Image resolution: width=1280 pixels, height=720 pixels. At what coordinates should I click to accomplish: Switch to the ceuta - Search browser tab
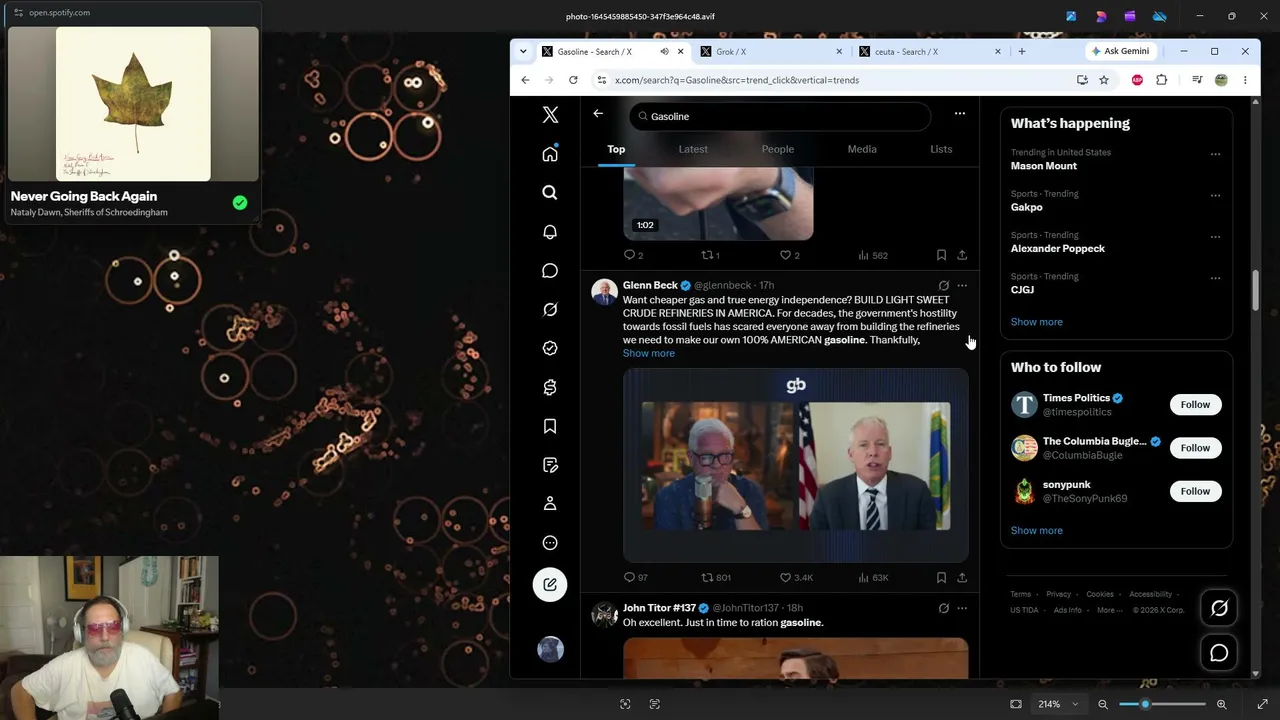point(930,52)
